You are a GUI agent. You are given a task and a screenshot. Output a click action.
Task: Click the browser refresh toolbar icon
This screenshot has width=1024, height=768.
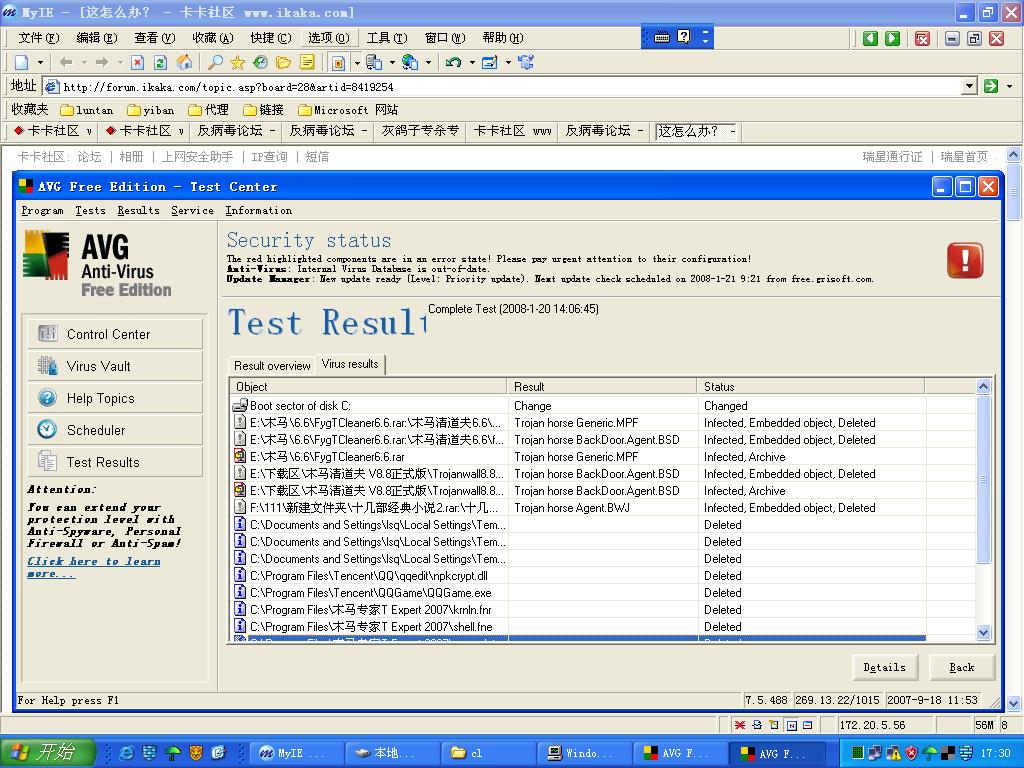160,62
